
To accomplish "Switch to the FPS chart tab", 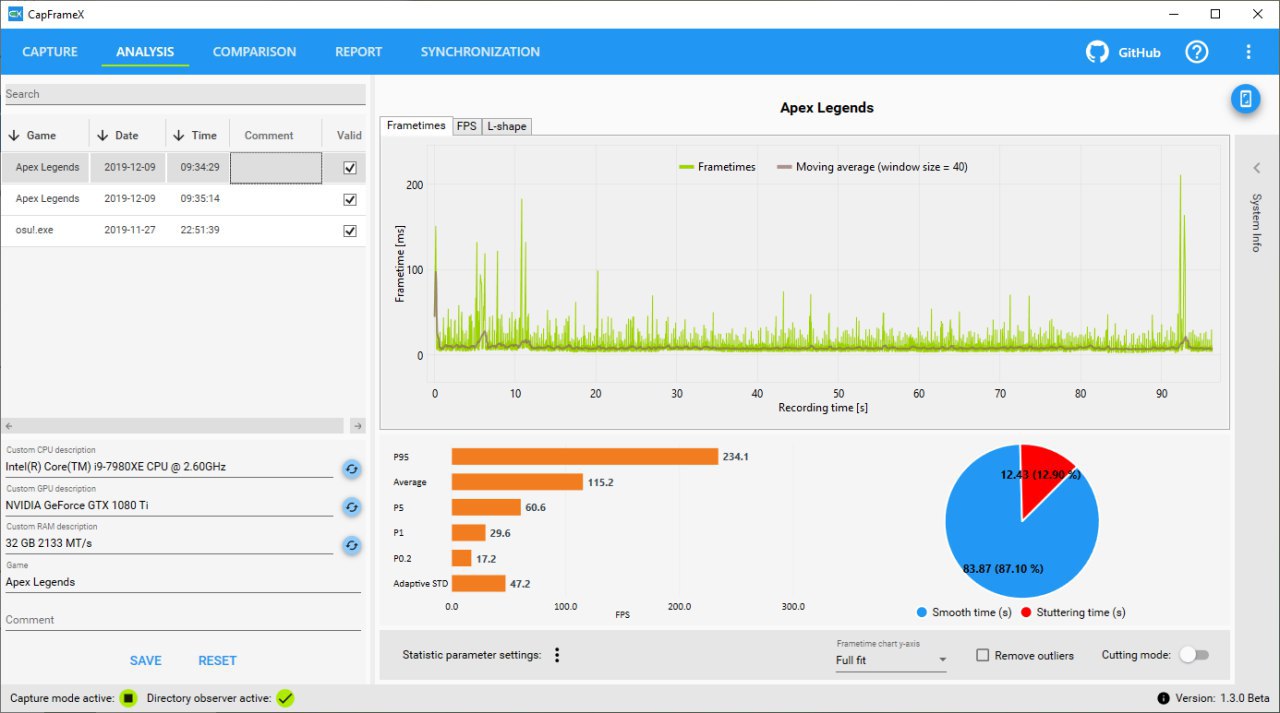I will (x=467, y=126).
